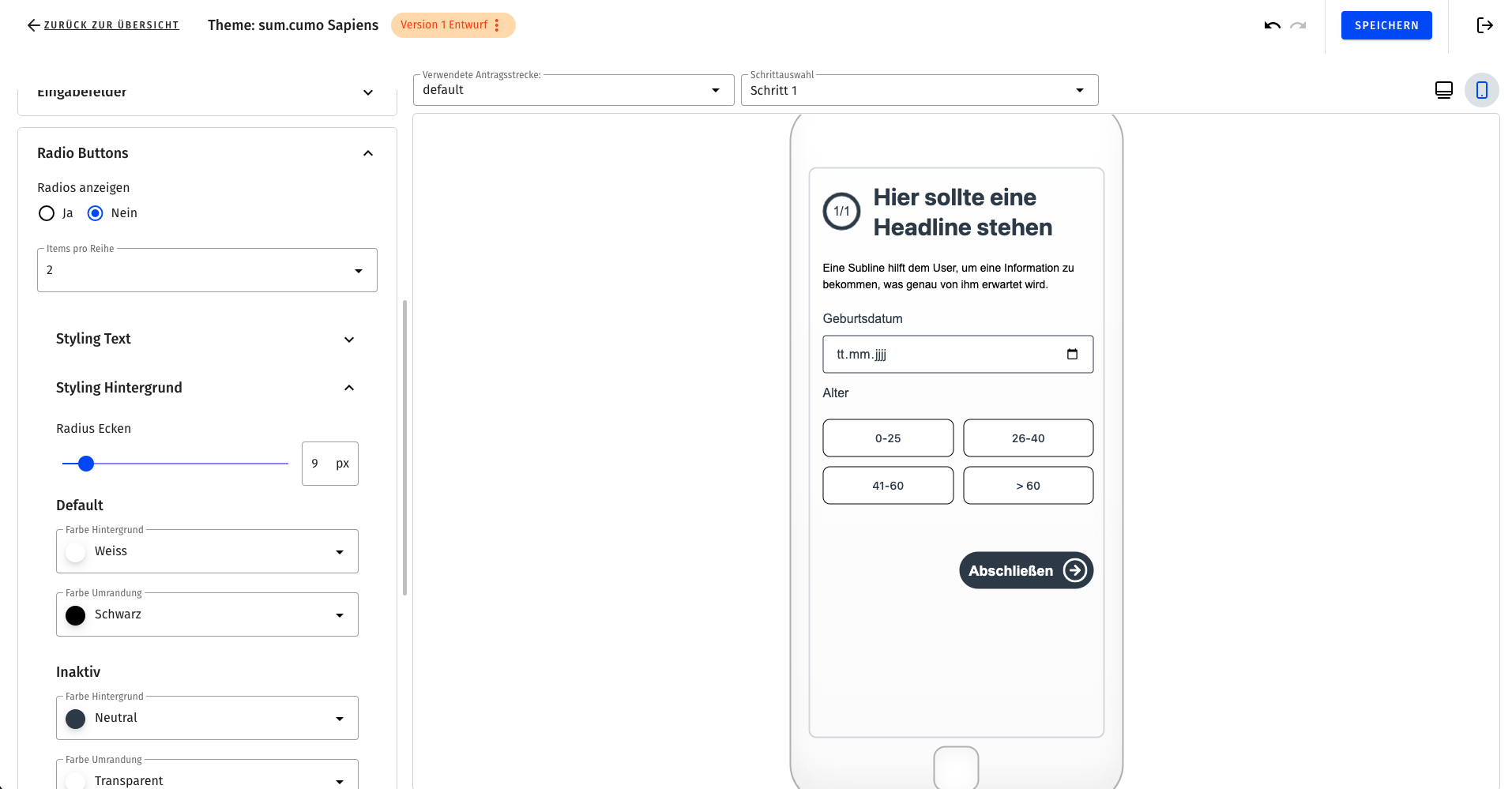The width and height of the screenshot is (1512, 789).
Task: Click the redo arrow icon
Action: coord(1298,25)
